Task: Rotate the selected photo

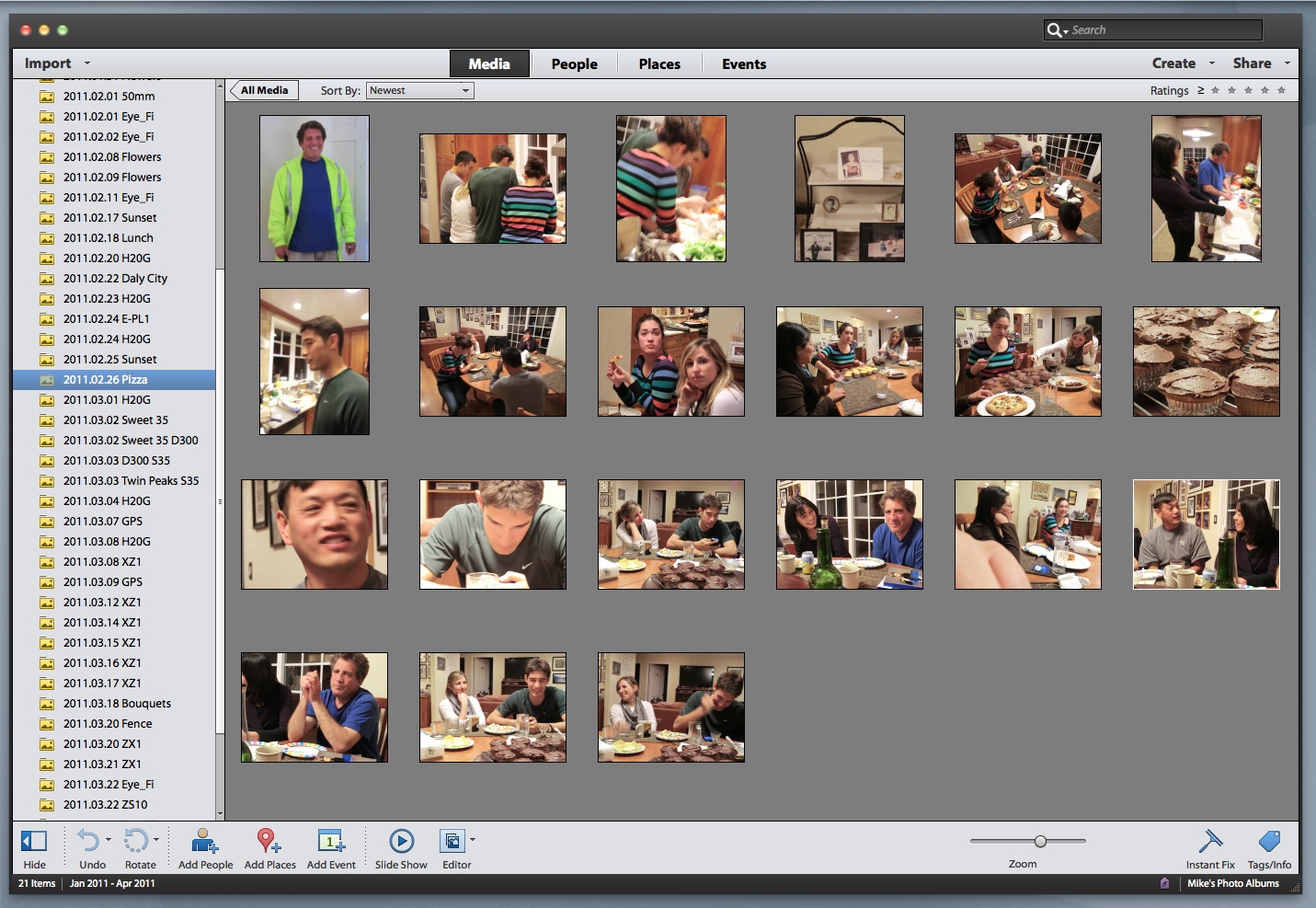Action: pos(136,841)
